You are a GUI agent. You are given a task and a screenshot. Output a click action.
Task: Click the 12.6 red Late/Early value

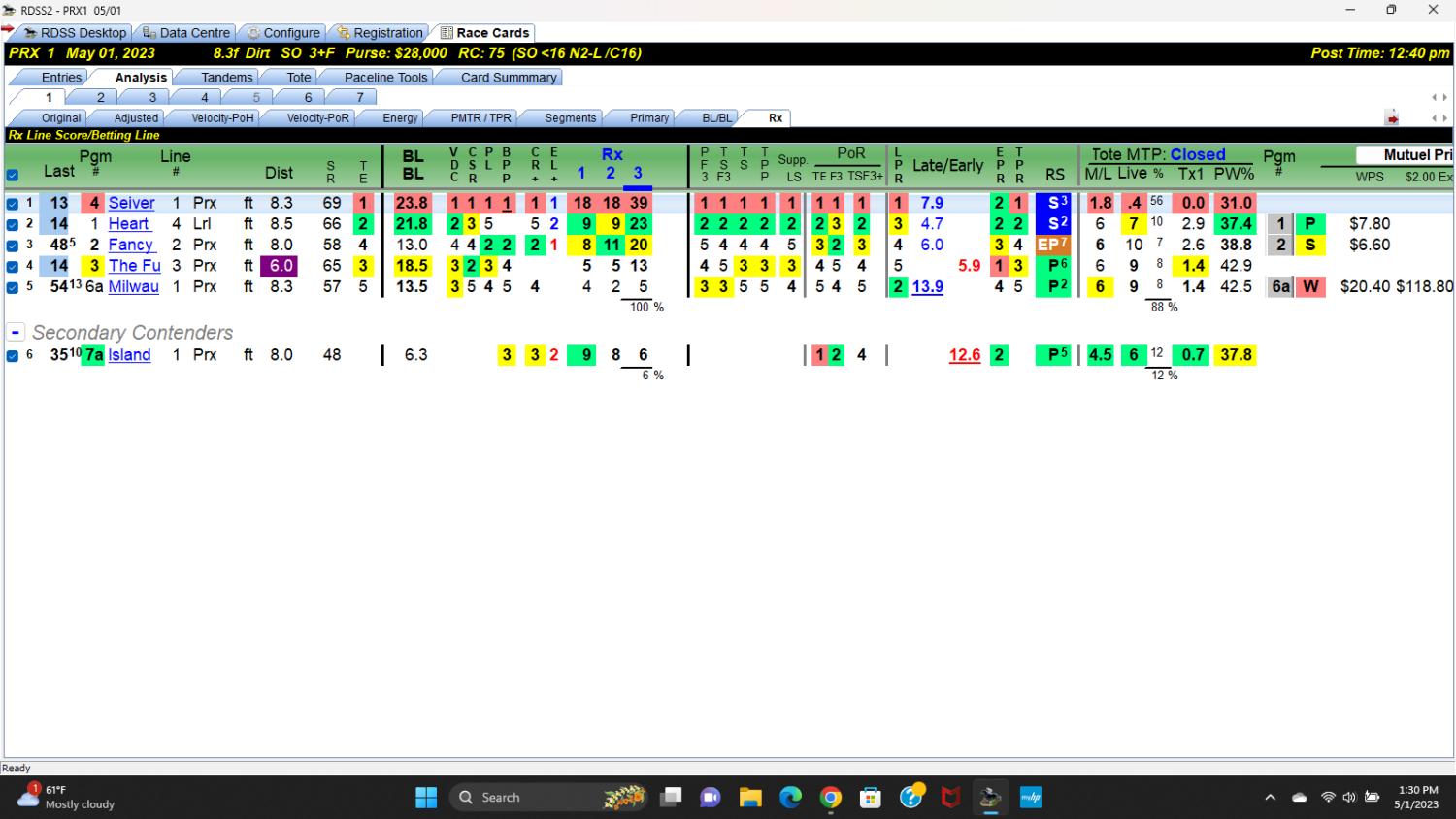coord(964,355)
